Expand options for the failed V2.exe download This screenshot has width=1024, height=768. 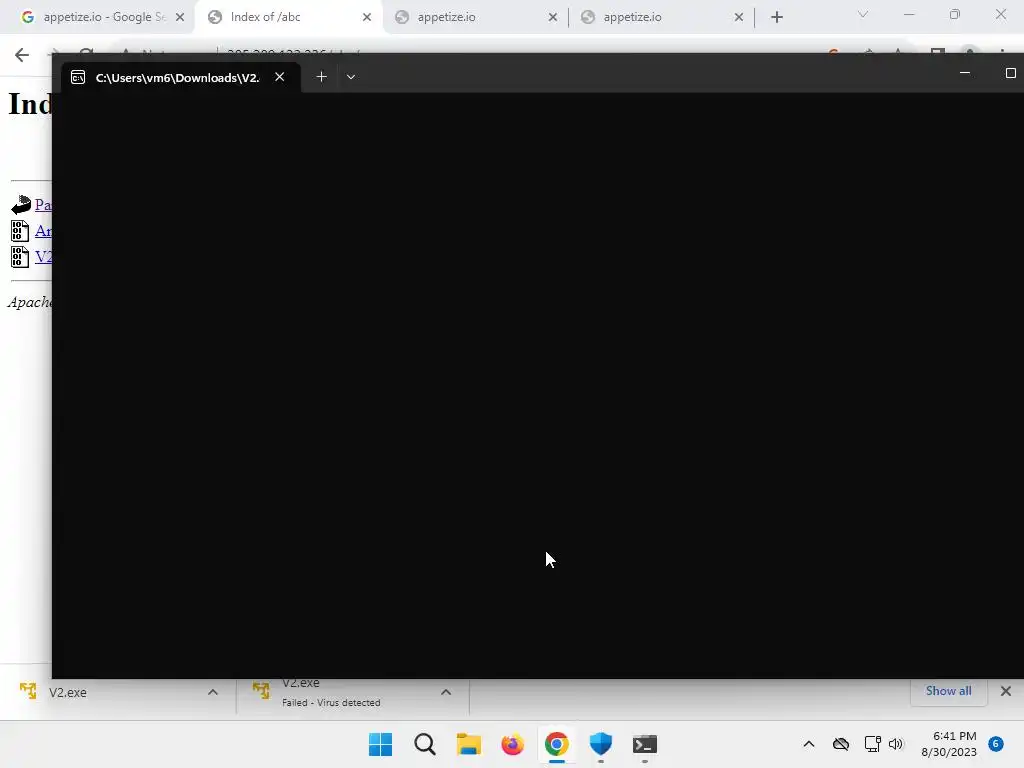click(446, 692)
